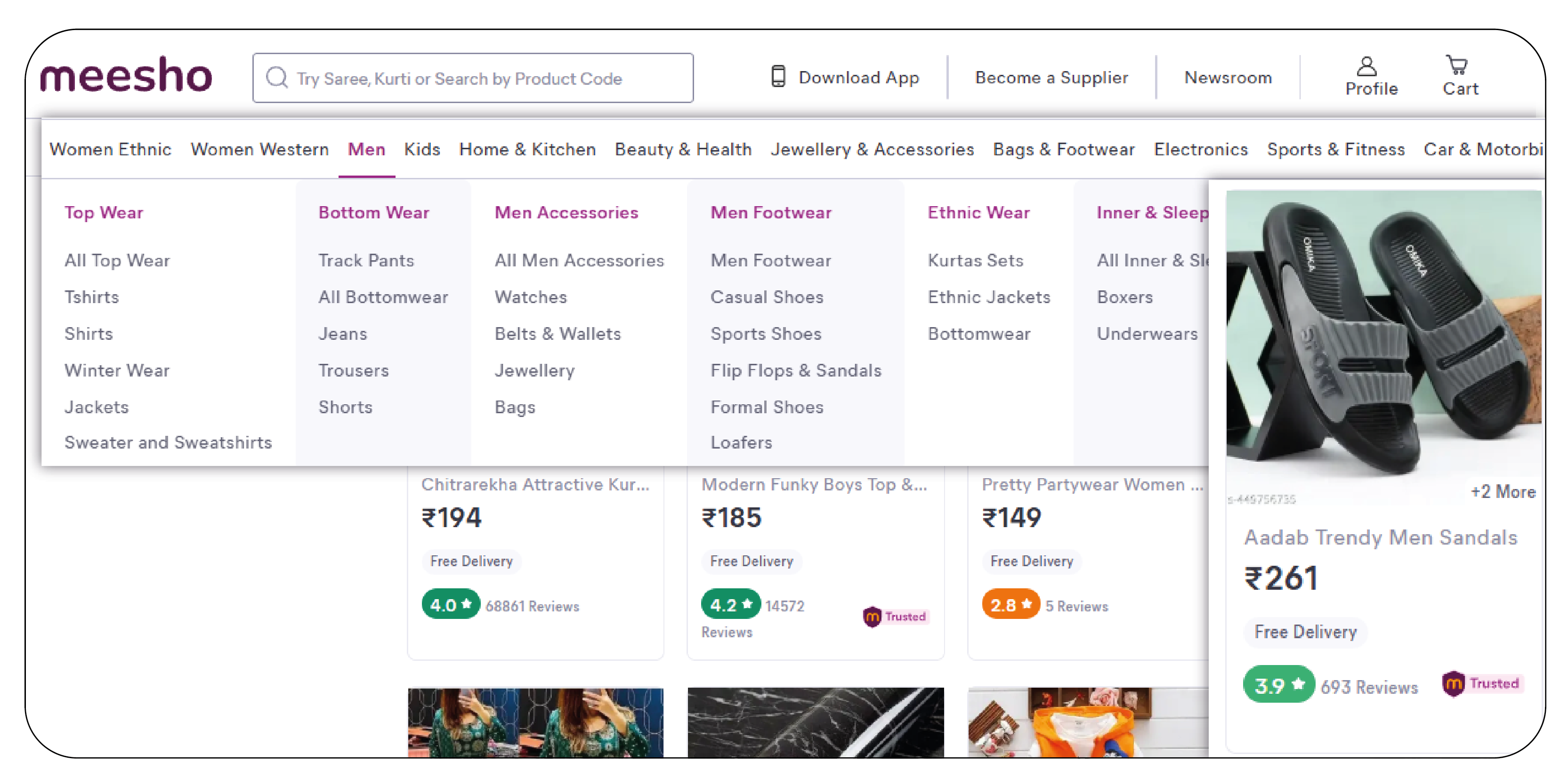Click the Download App mobile icon
Viewport: 1568px width, 778px height.
coord(778,77)
